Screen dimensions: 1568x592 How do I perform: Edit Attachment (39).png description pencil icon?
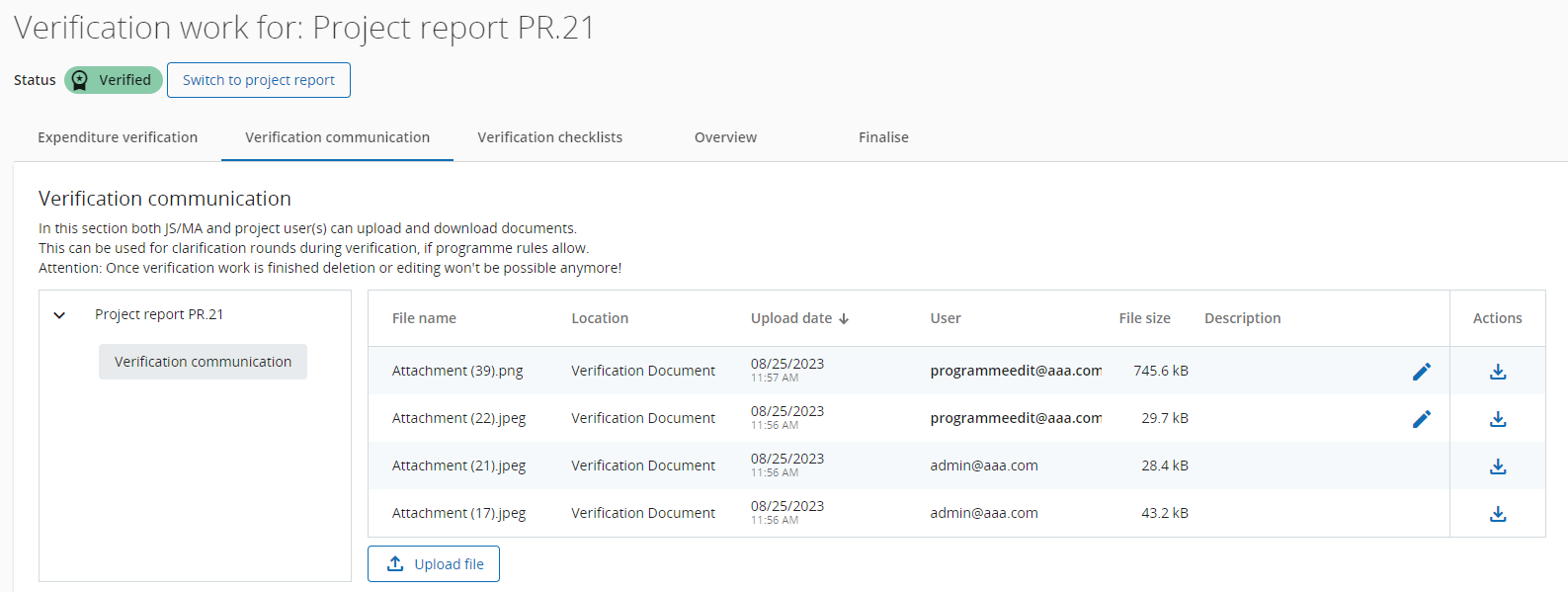(x=1421, y=372)
